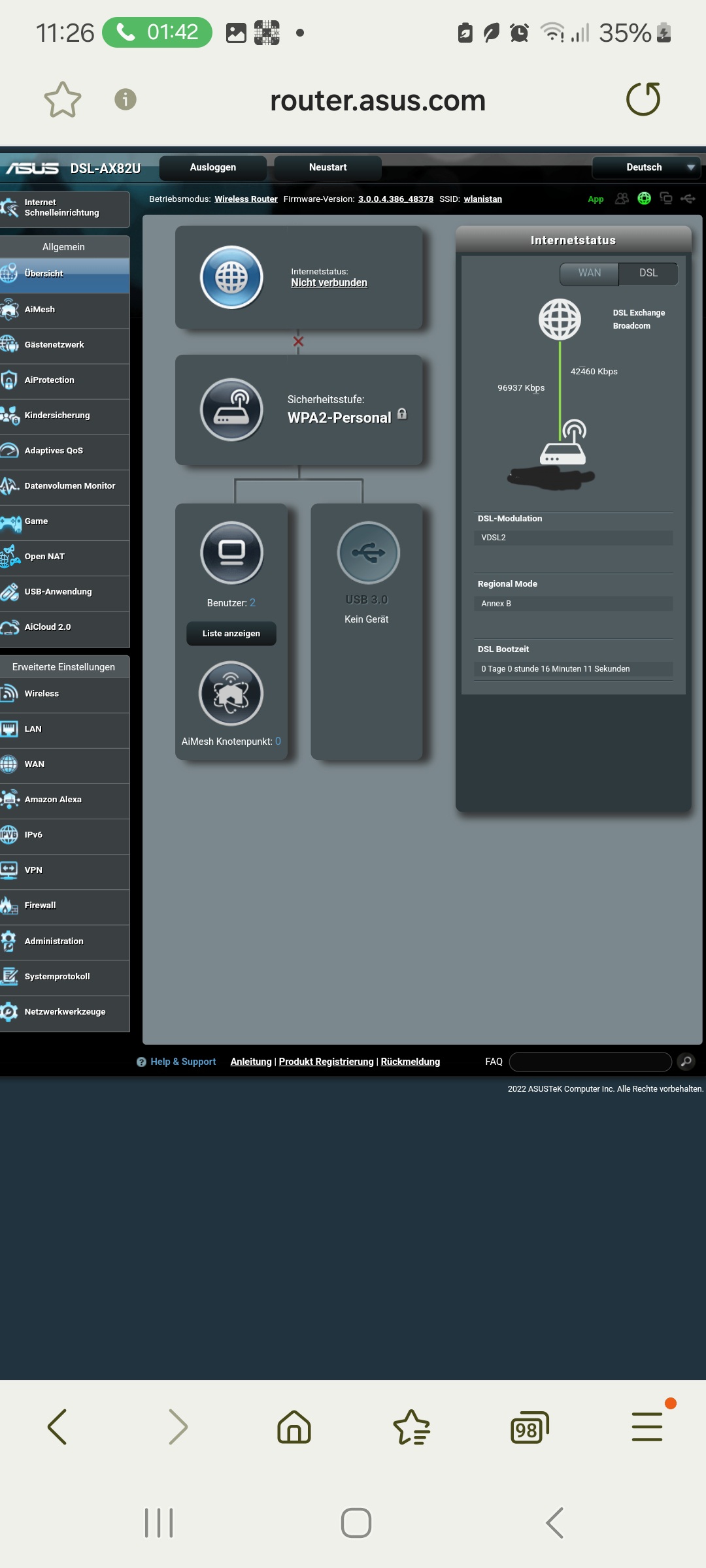Open IPv6 settings
The image size is (706, 1568).
click(x=65, y=835)
